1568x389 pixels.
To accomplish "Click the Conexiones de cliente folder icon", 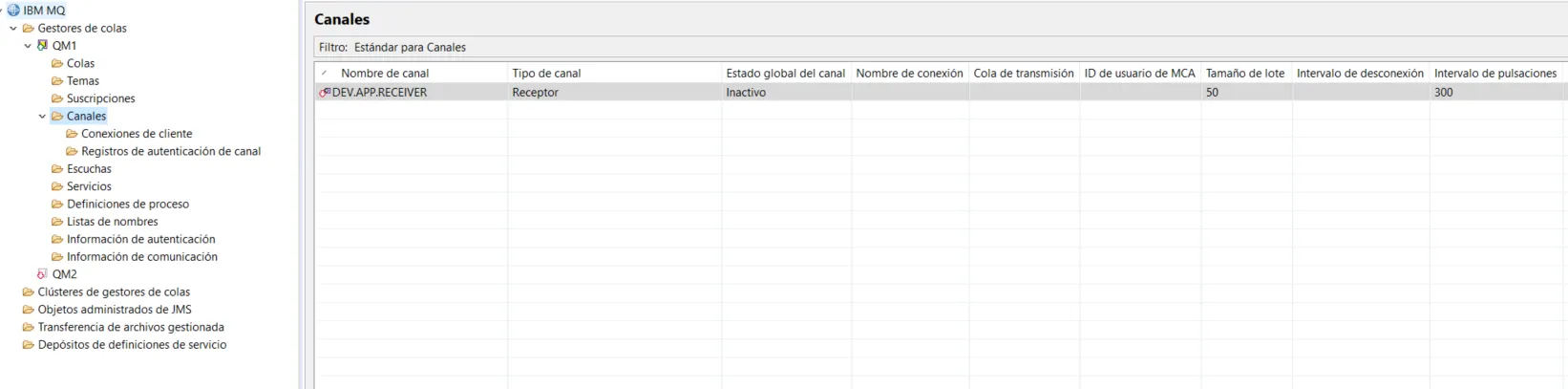I will pyautogui.click(x=72, y=134).
